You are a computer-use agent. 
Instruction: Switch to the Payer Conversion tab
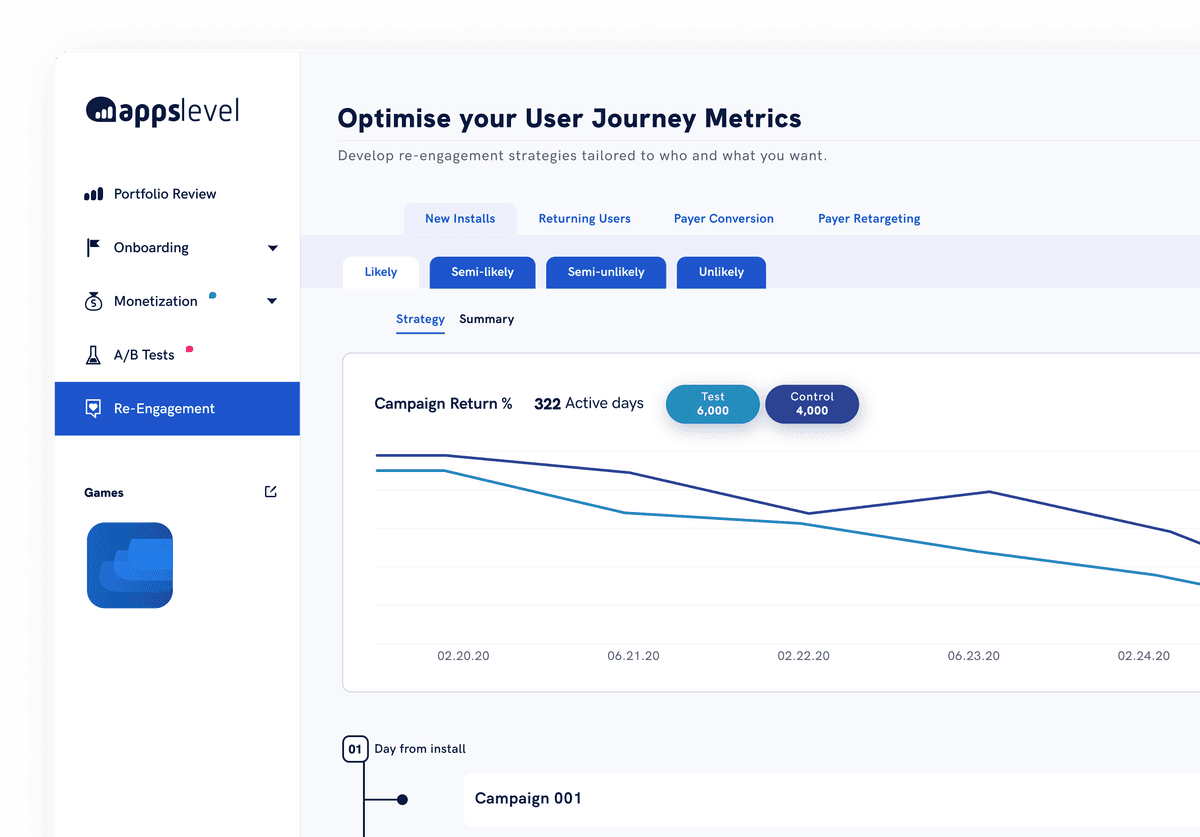(723, 219)
